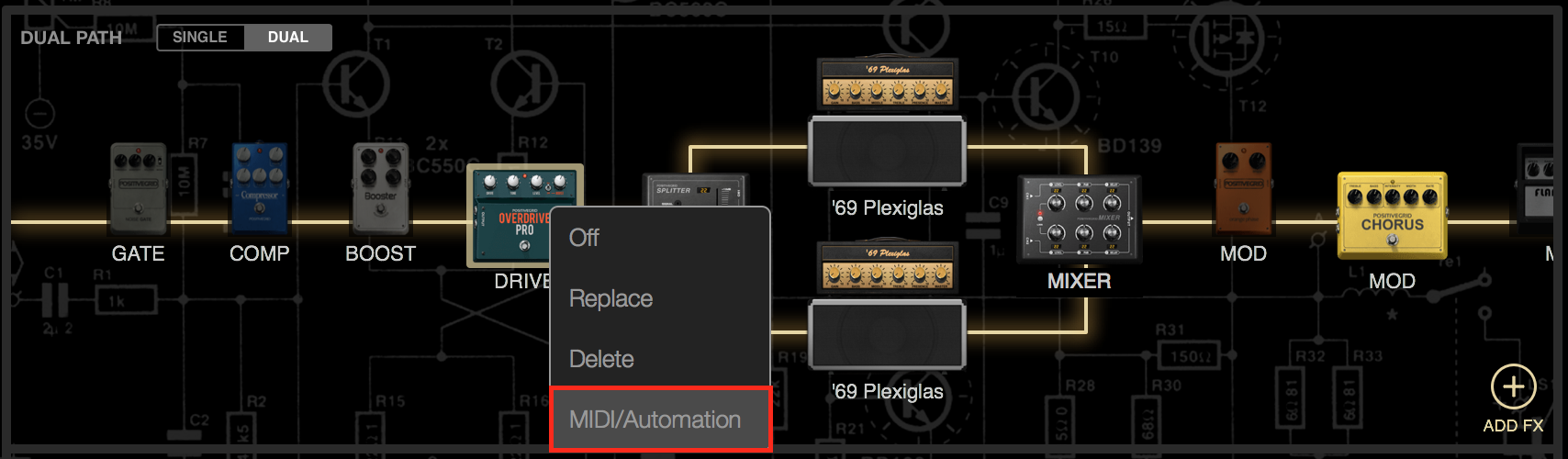Click the MIXER label
Screen dimensions: 1568x459
click(1080, 281)
